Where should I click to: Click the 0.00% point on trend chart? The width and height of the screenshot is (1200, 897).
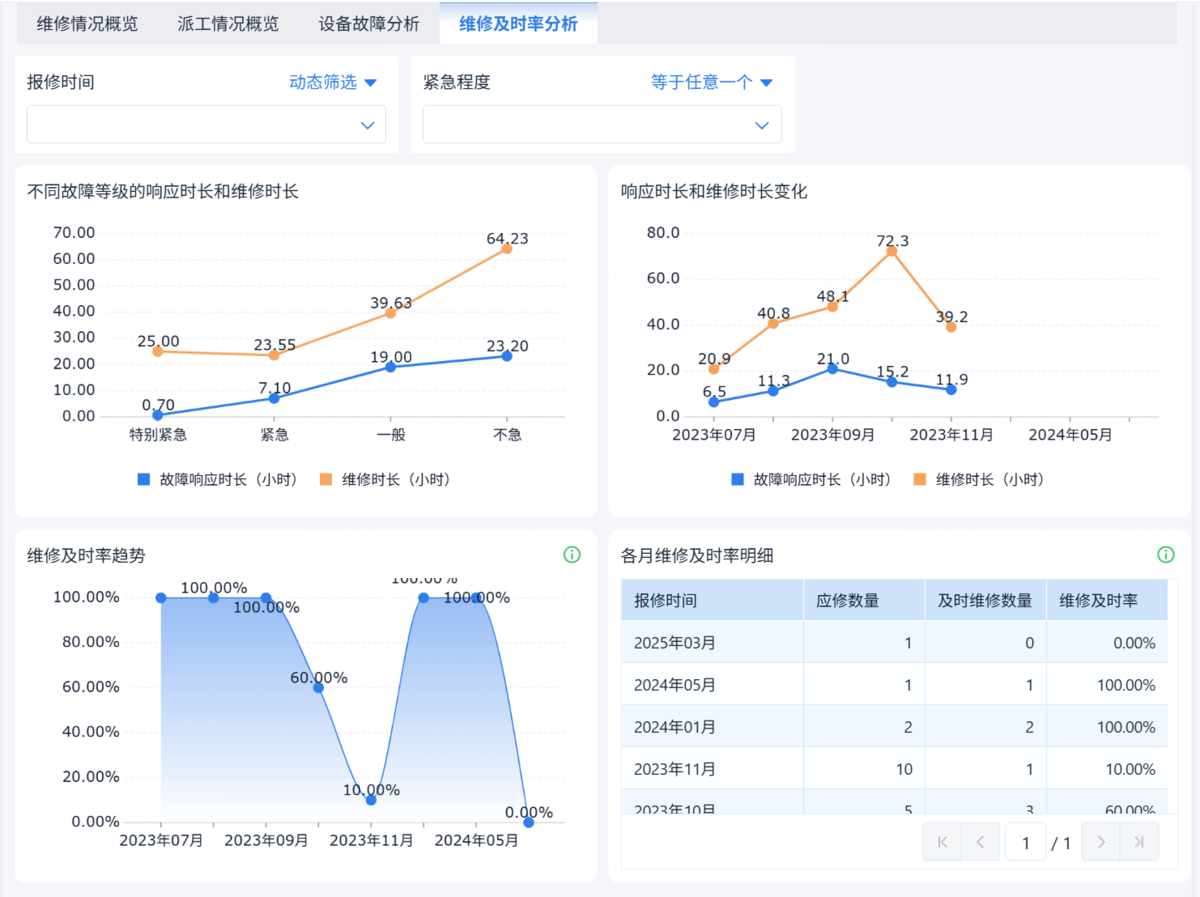(x=529, y=822)
